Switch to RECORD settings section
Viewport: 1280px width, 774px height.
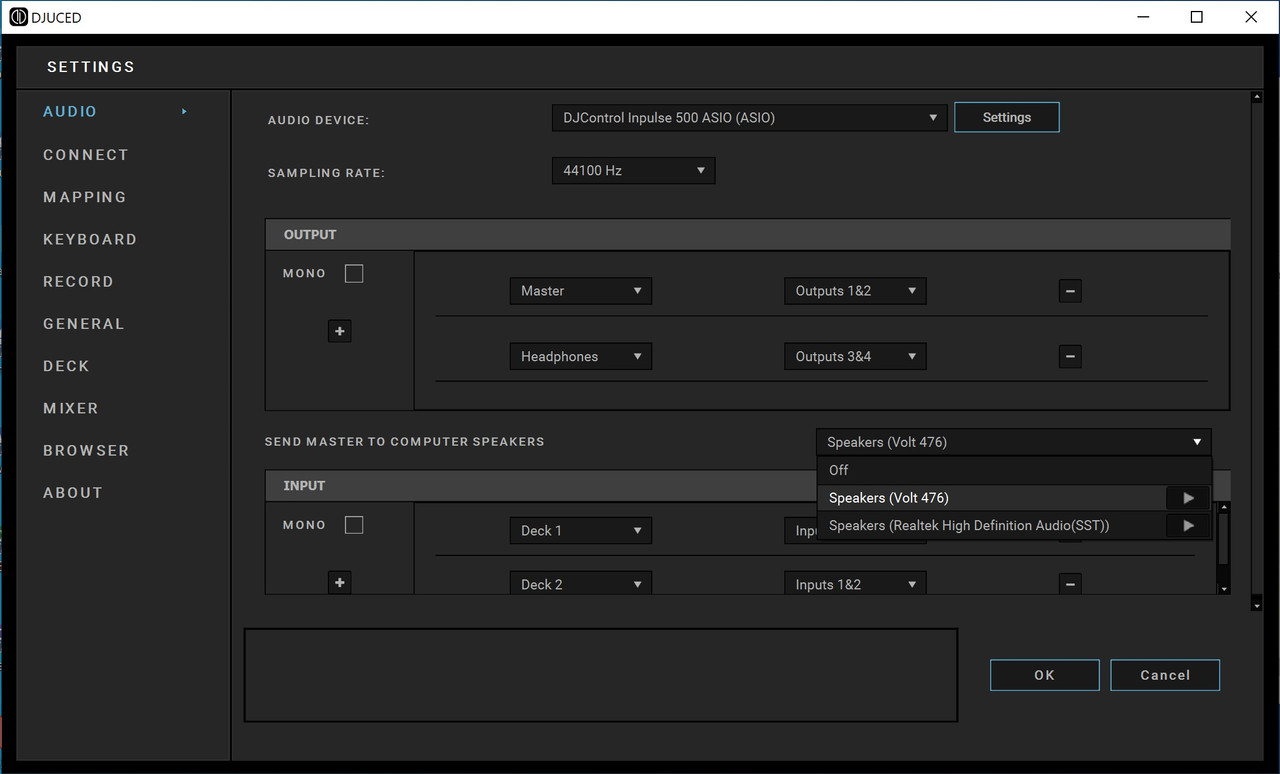pos(78,282)
